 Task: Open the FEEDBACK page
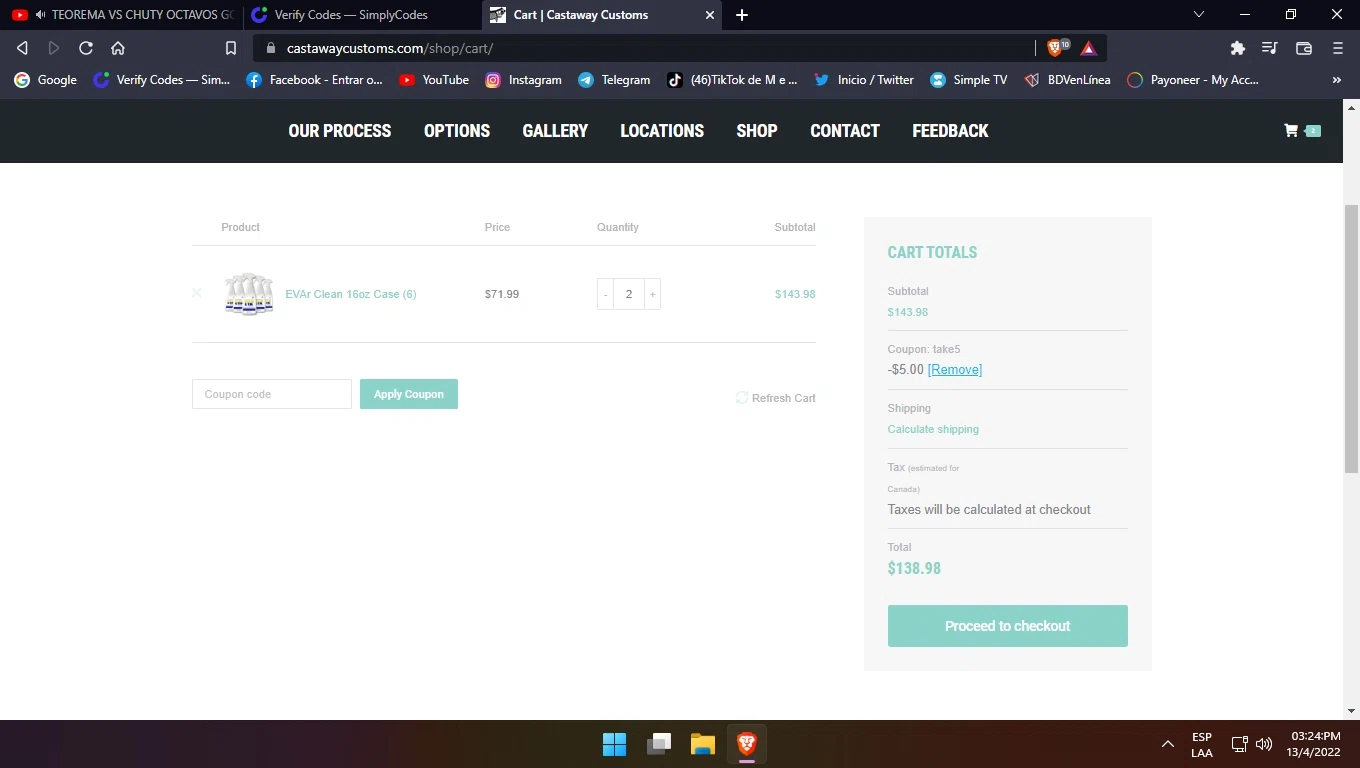coord(950,131)
